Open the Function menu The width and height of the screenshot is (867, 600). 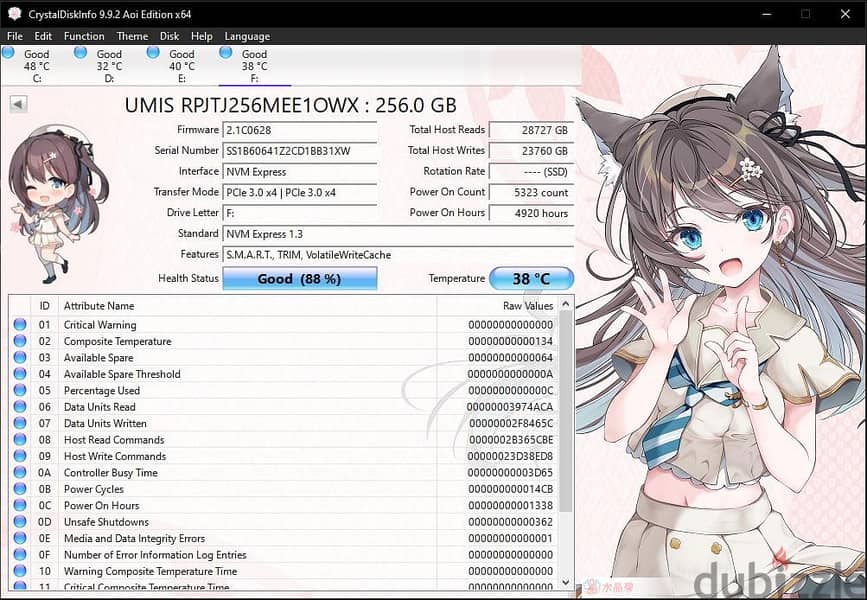[x=84, y=36]
